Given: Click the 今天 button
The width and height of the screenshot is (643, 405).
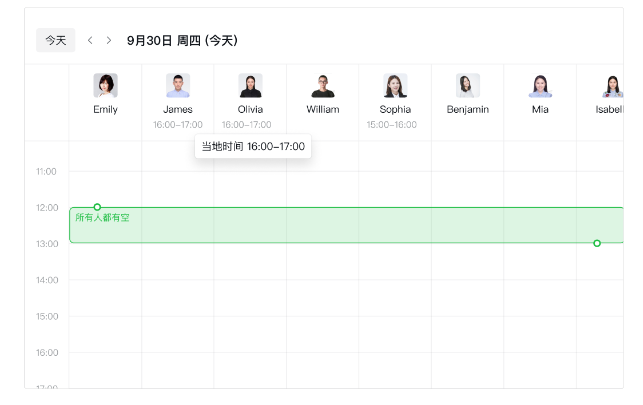Looking at the screenshot, I should tap(55, 40).
